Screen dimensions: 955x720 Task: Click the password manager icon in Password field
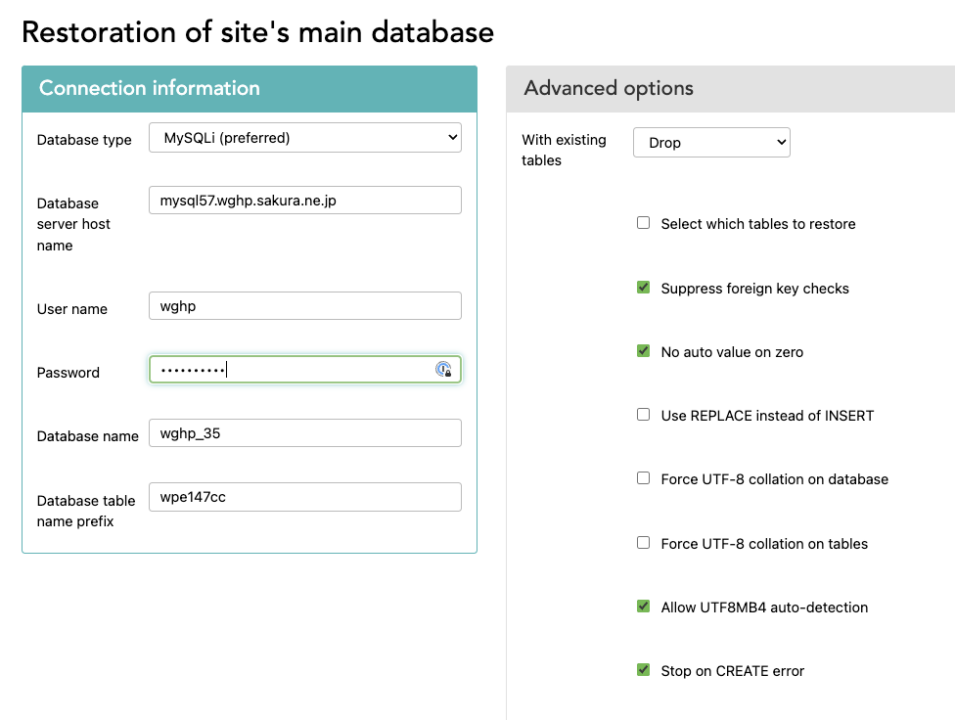tap(443, 369)
